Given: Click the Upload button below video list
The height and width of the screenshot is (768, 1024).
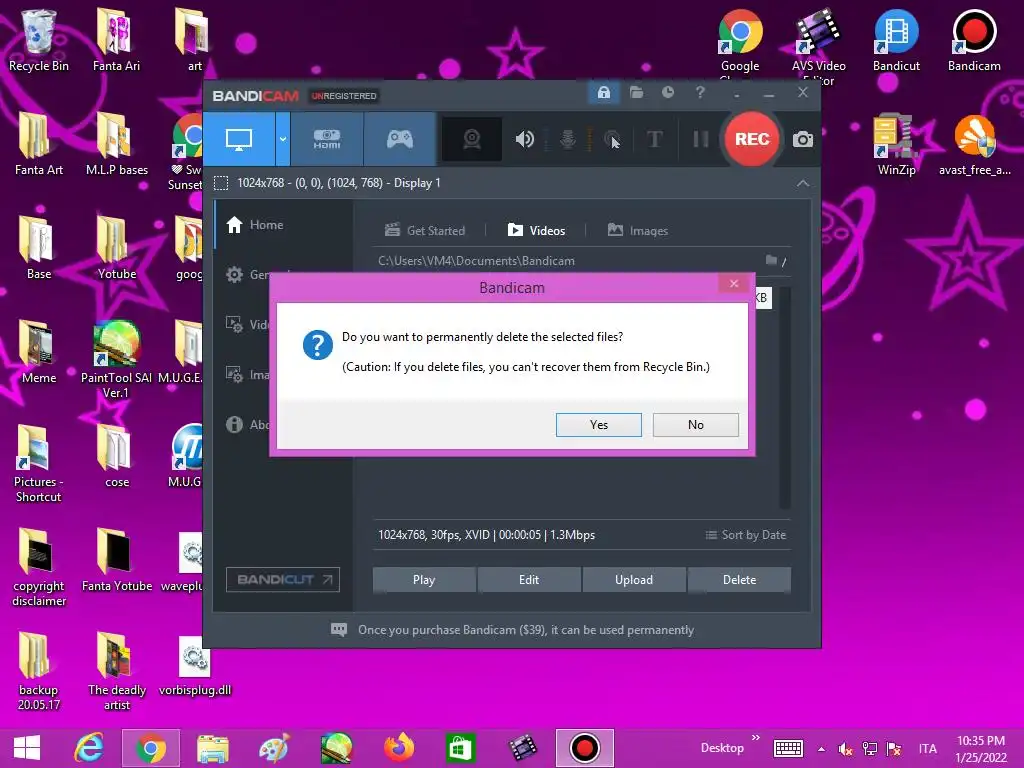Looking at the screenshot, I should coord(633,579).
